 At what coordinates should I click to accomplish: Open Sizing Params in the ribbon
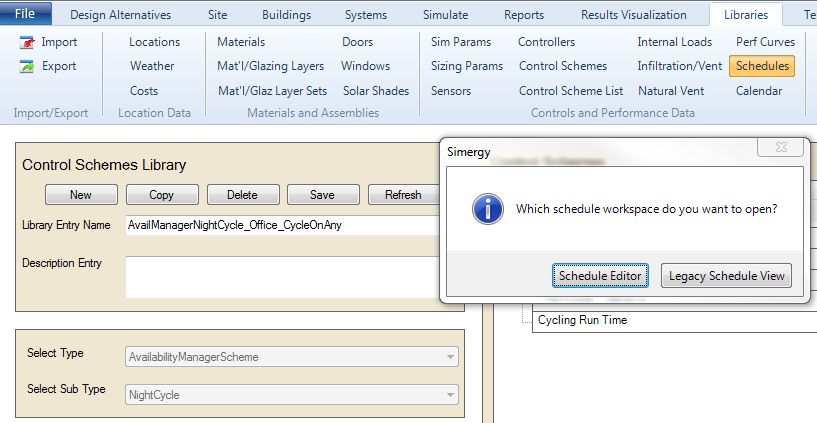(x=467, y=66)
